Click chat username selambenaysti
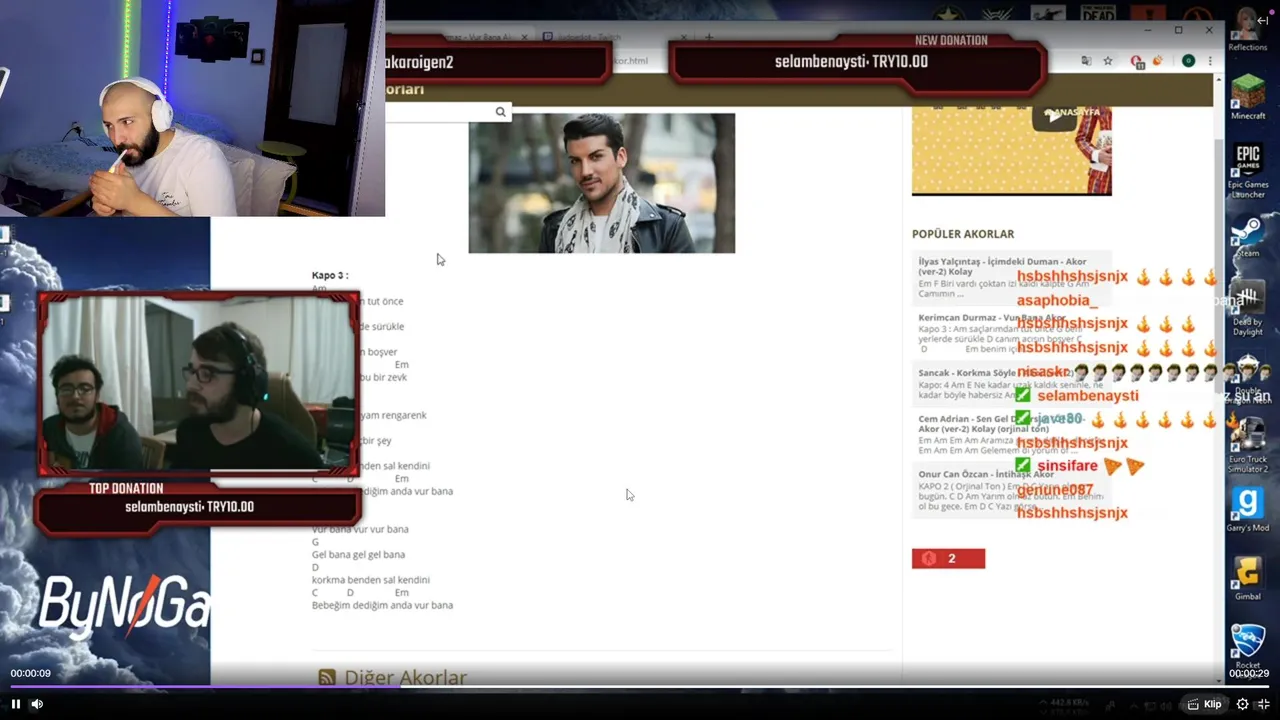Screen dimensions: 1280x720 click(1088, 396)
